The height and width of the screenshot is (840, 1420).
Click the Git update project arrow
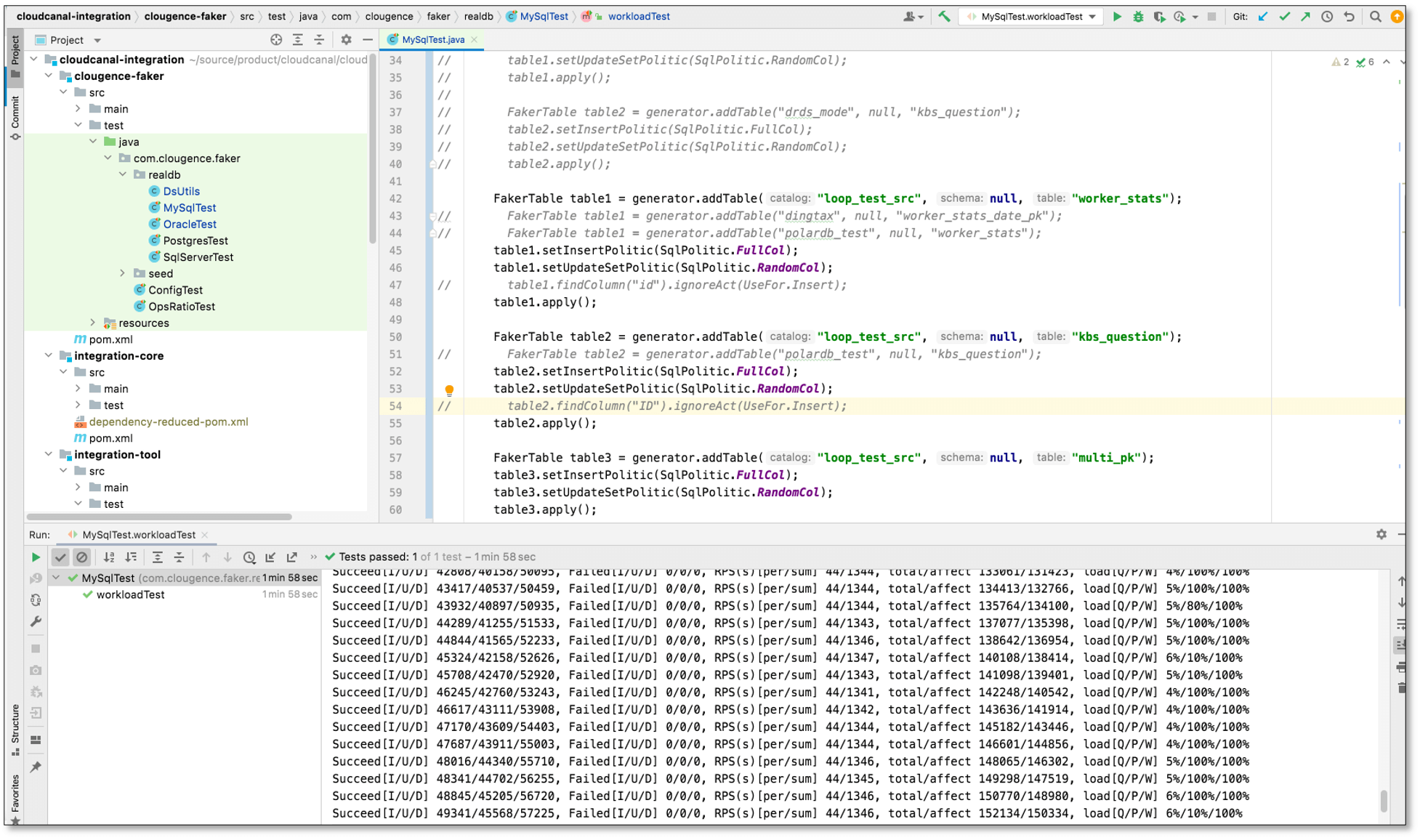click(1263, 16)
